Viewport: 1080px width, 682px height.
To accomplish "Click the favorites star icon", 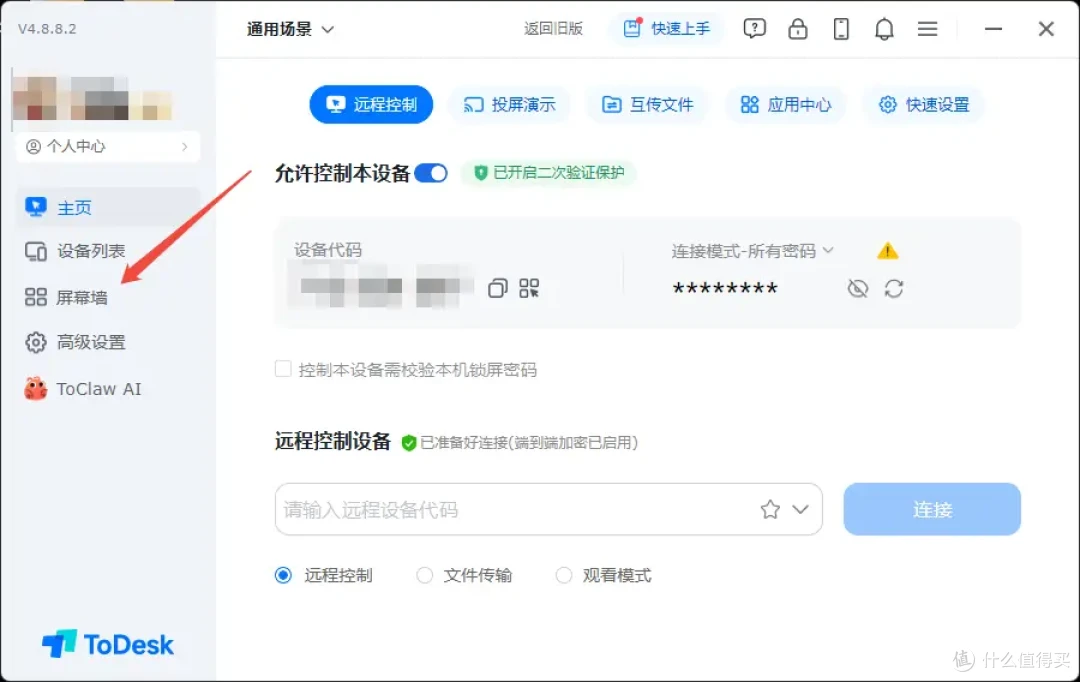I will [x=770, y=509].
